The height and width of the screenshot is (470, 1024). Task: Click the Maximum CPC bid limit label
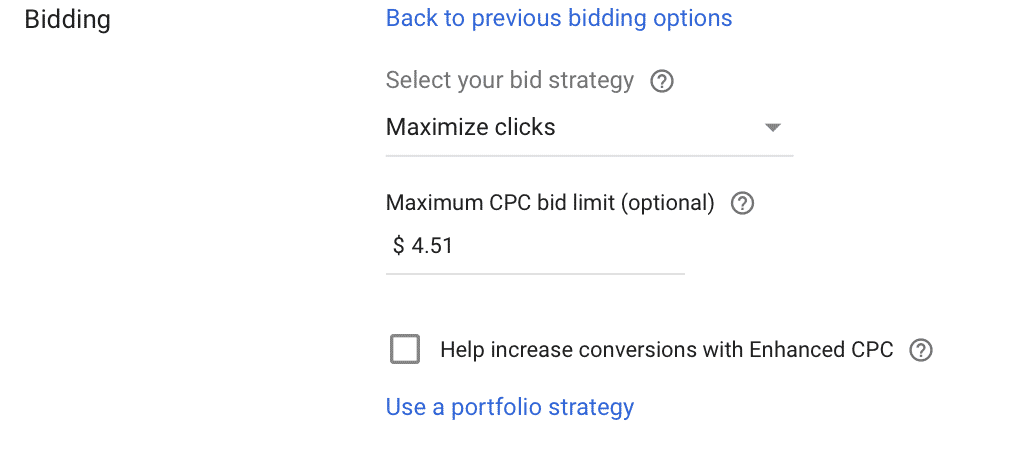[x=550, y=203]
